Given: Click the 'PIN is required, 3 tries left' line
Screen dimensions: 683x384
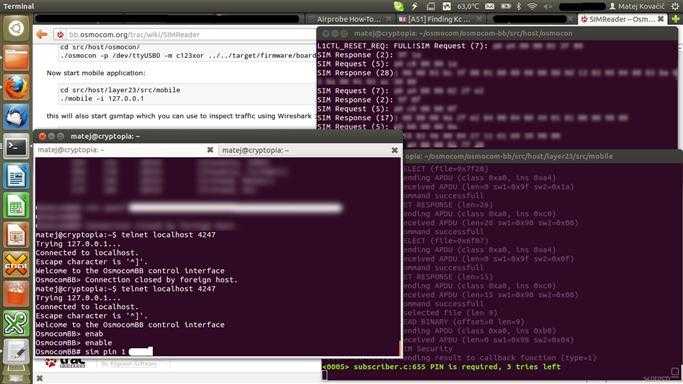Looking at the screenshot, I should (x=441, y=367).
